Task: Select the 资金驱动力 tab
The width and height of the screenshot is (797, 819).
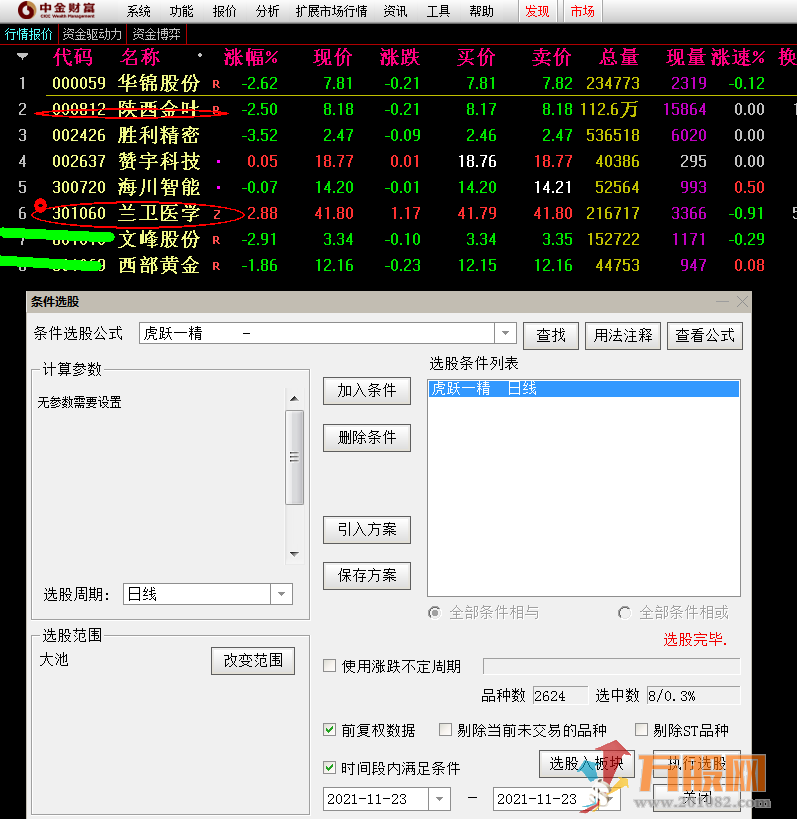Action: click(92, 34)
